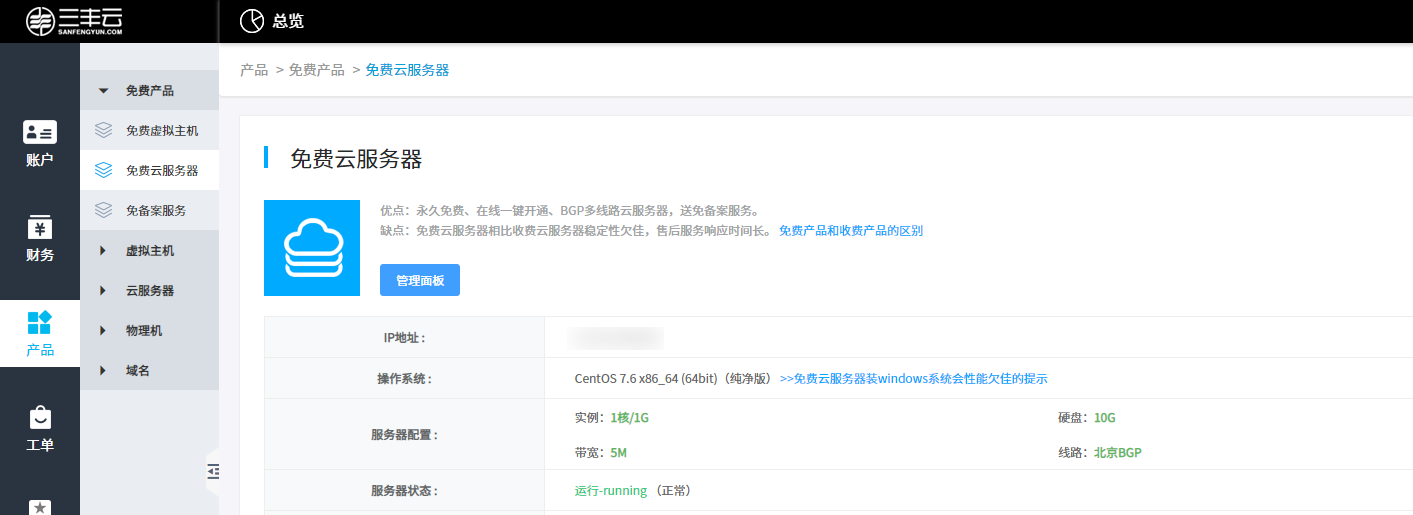The height and width of the screenshot is (515, 1413).
Task: Click the 免费云服务器 page heading
Action: [x=356, y=158]
